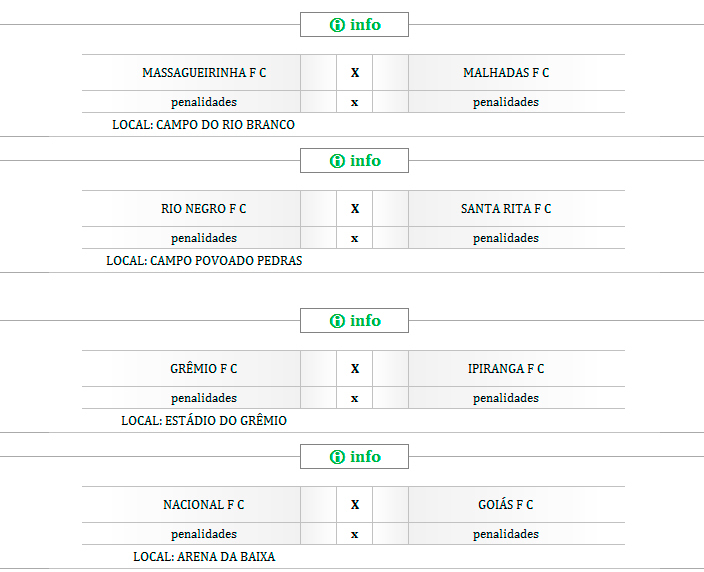704x572 pixels.
Task: Click Massagueirinha home score box
Action: point(318,73)
